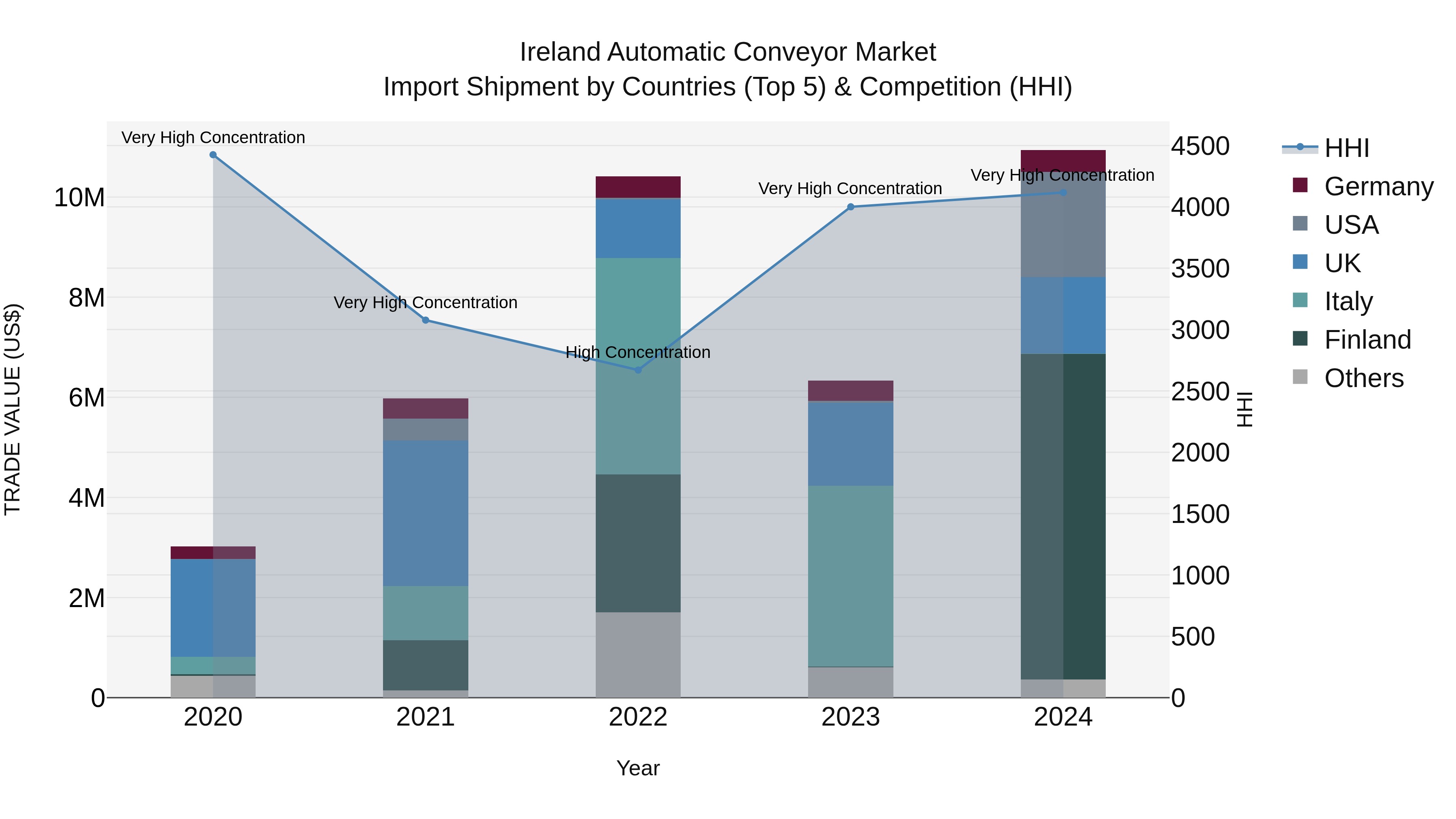
Task: Toggle the Finland legend entry
Action: coord(1351,339)
